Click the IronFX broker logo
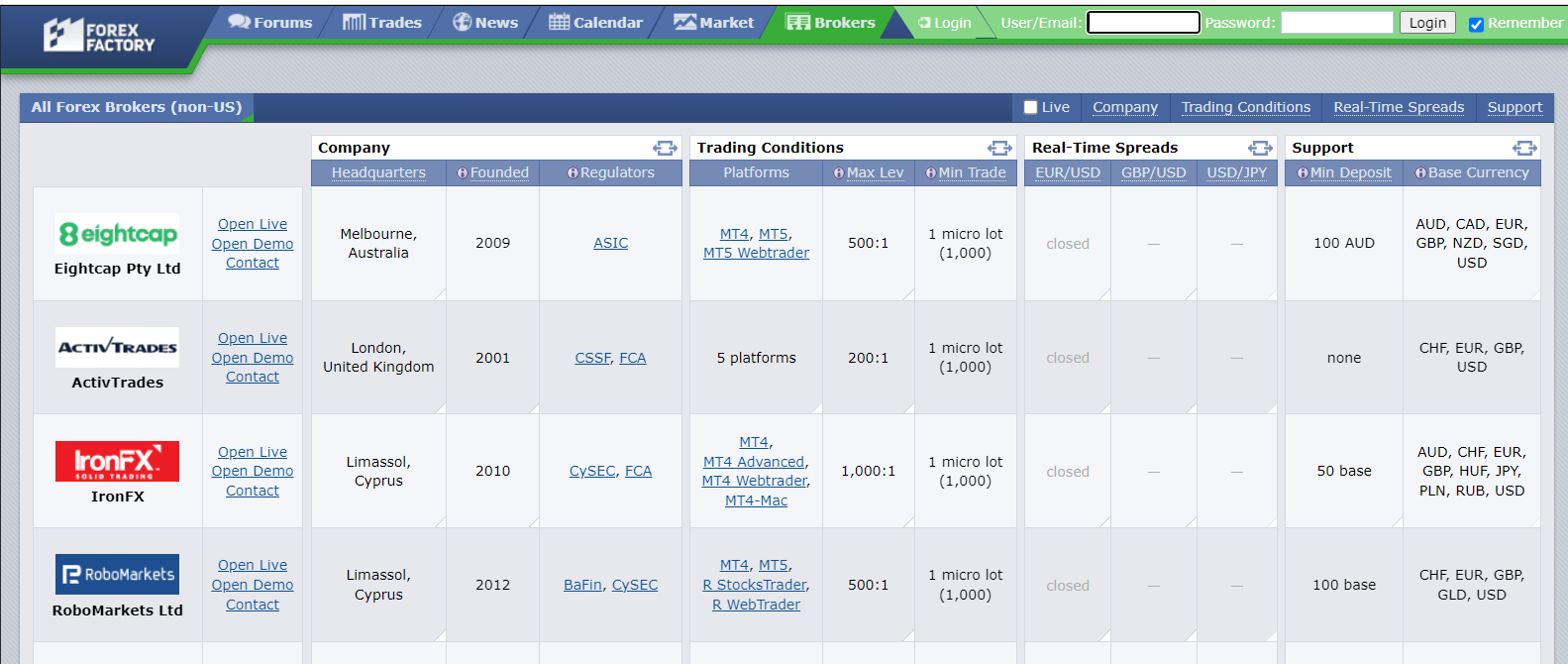Image resolution: width=1568 pixels, height=664 pixels. 117,461
